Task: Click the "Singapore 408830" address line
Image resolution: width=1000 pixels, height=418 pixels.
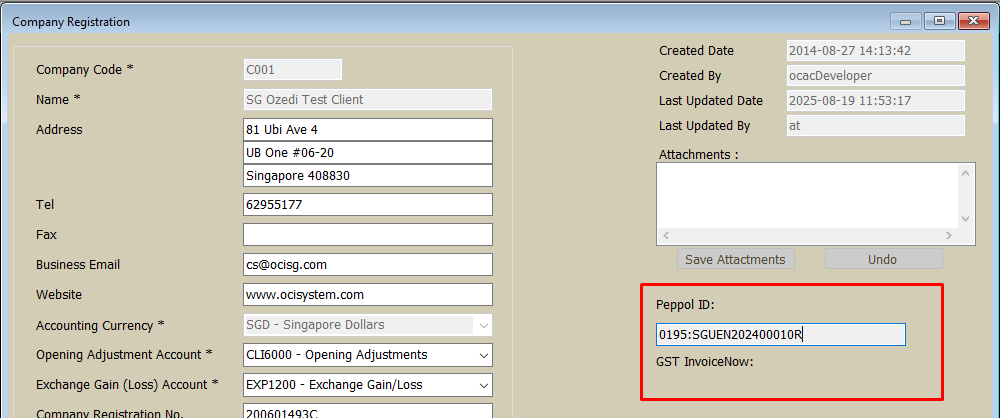Action: (x=367, y=175)
